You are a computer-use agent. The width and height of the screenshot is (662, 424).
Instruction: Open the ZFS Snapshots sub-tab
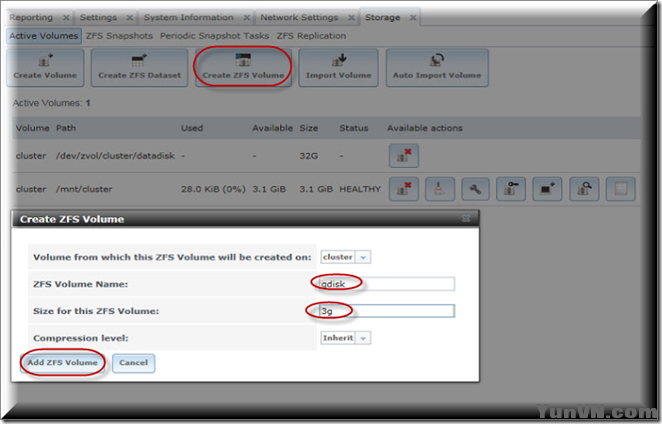(x=119, y=36)
